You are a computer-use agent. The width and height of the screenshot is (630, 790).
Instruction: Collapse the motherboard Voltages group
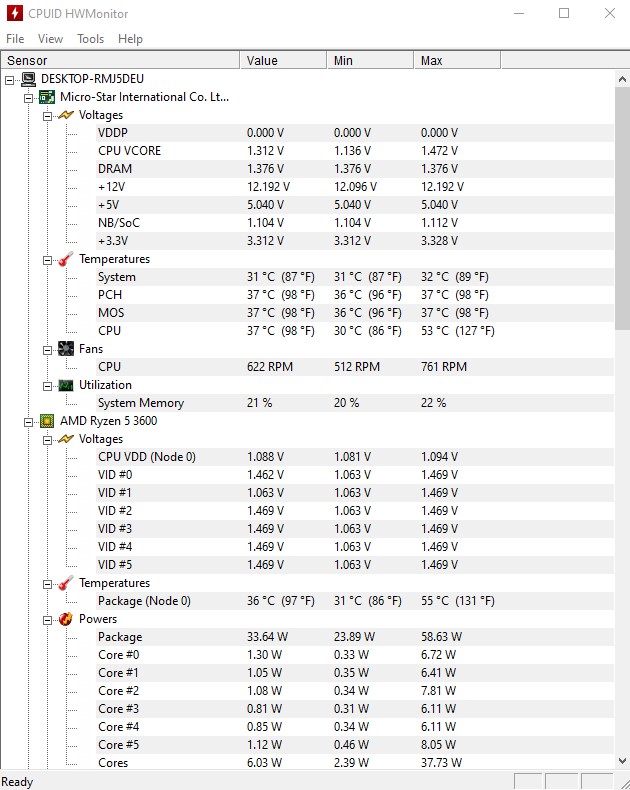point(47,116)
